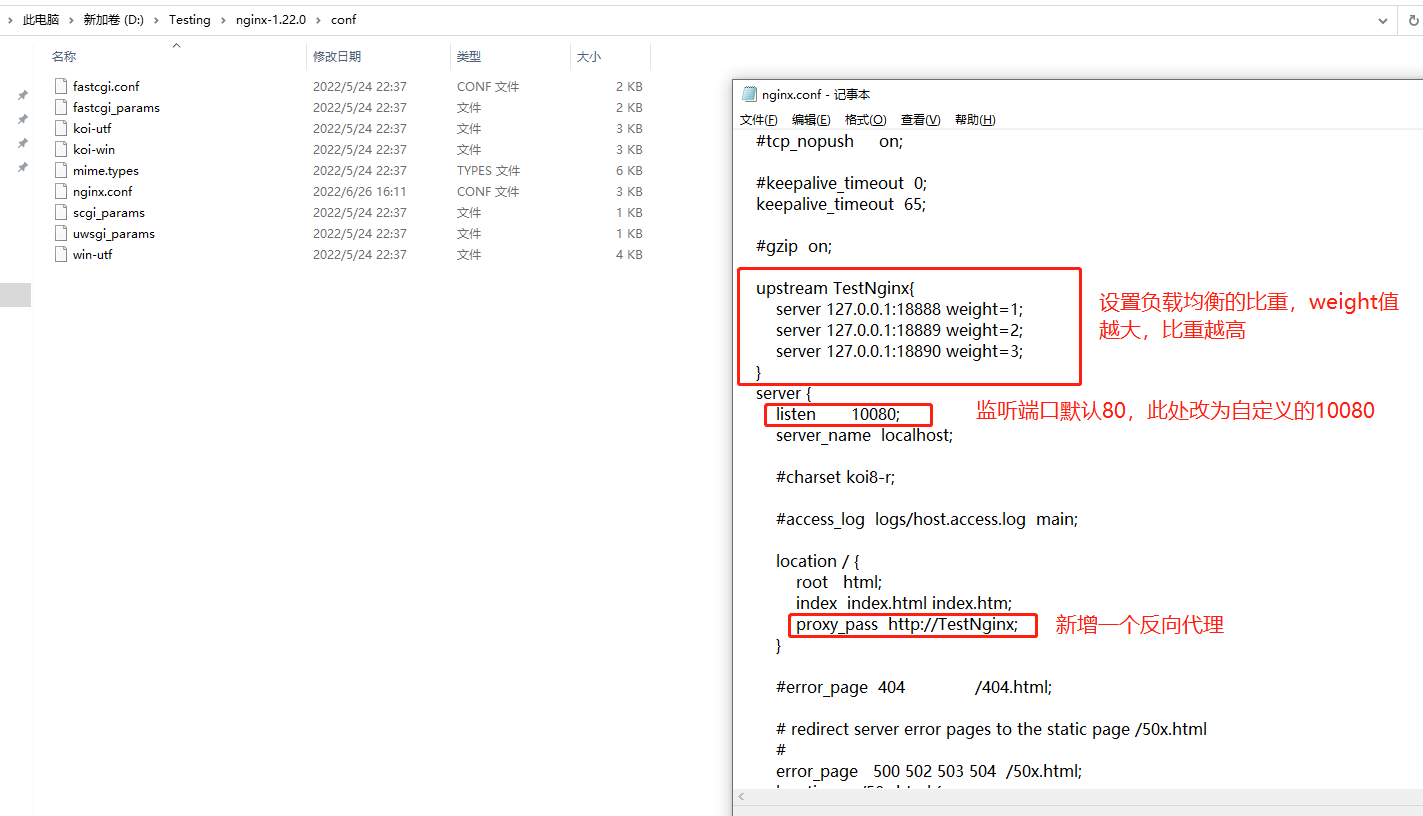Place cursor on server_name localhost; line
Screen dimensions: 1423x816
coord(864,435)
